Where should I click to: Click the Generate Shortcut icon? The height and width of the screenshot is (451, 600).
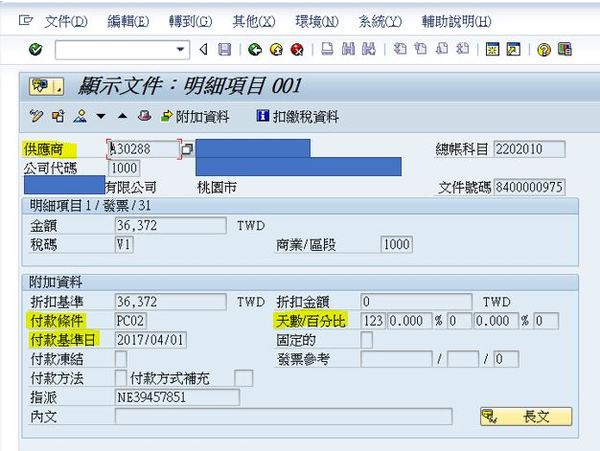(514, 49)
